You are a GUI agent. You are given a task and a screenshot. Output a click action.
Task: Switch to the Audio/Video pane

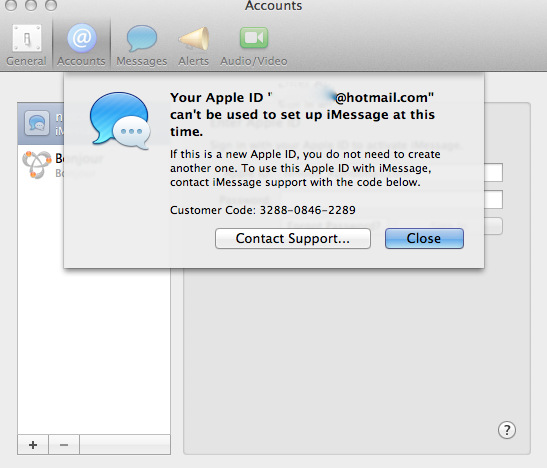(254, 45)
